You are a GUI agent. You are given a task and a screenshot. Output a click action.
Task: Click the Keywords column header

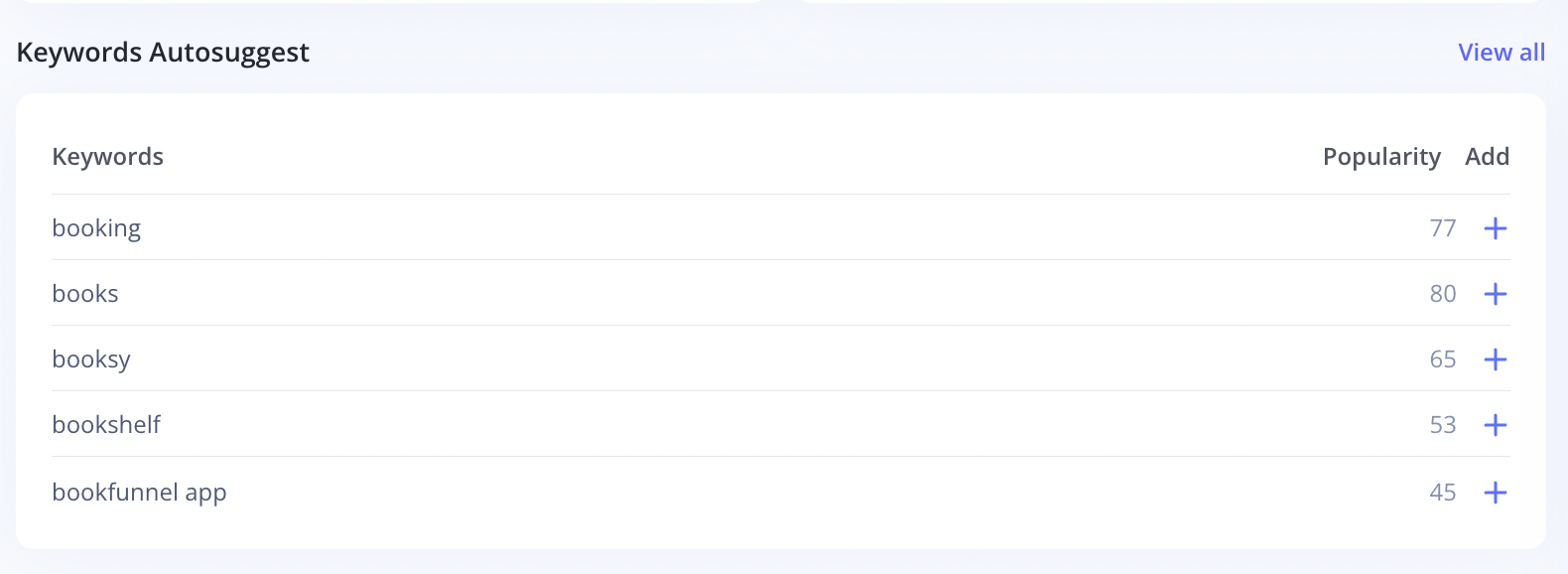tap(107, 157)
